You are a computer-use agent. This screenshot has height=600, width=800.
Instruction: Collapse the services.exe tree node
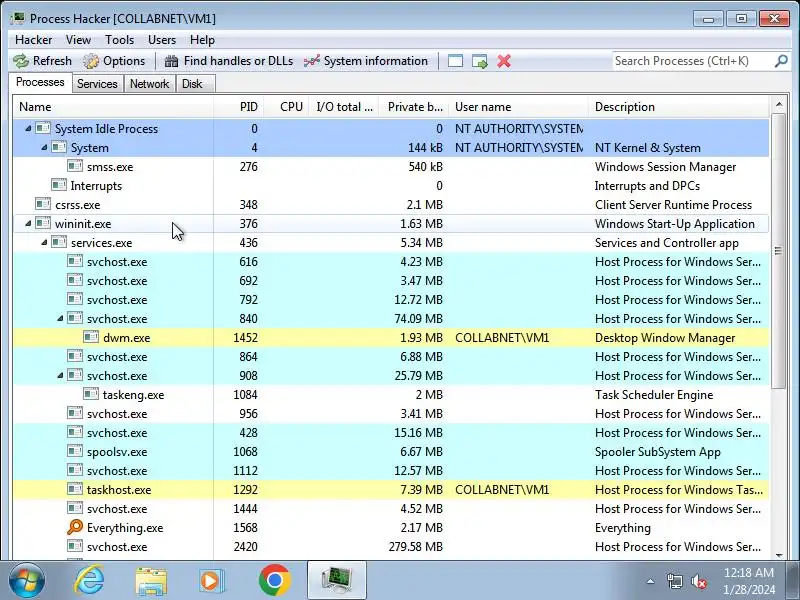click(x=44, y=242)
